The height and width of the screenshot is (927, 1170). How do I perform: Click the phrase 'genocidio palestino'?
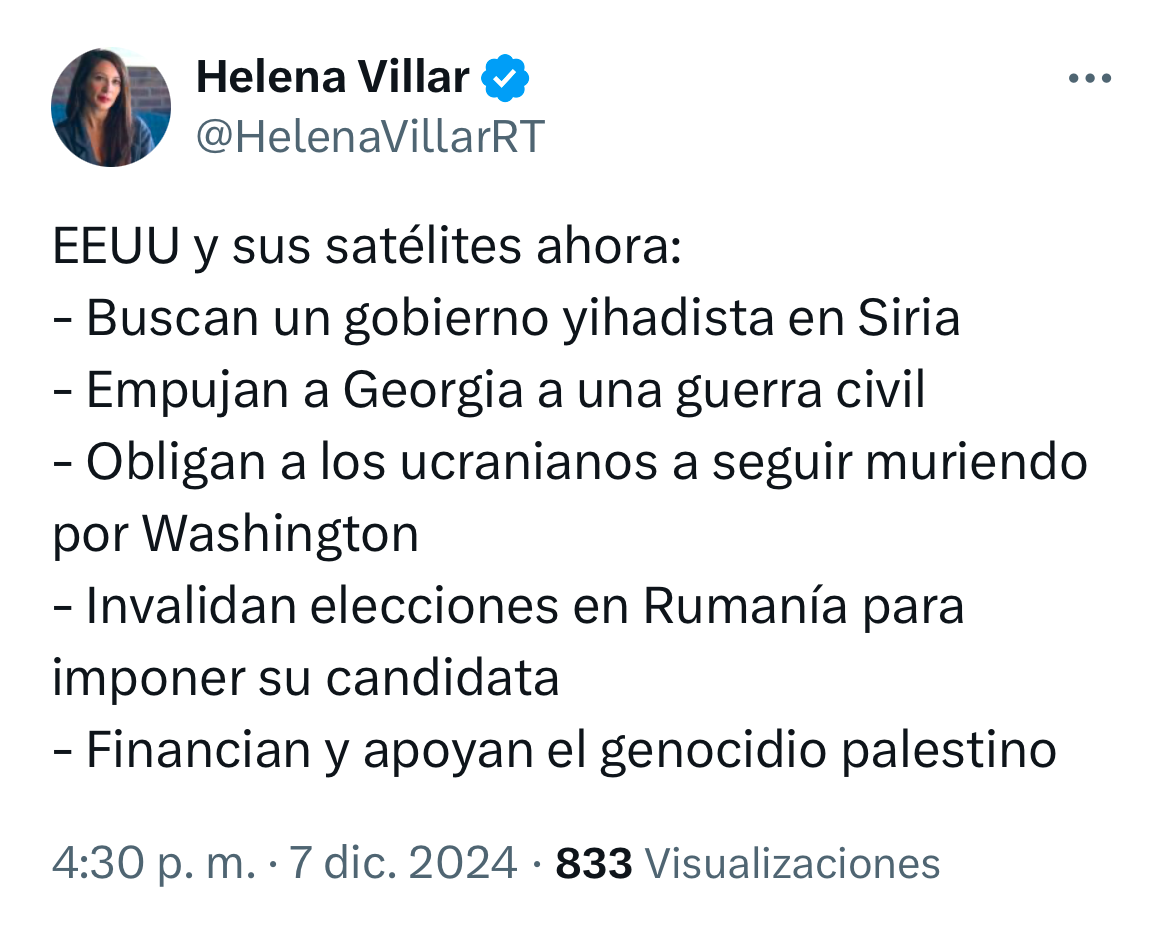(x=828, y=751)
